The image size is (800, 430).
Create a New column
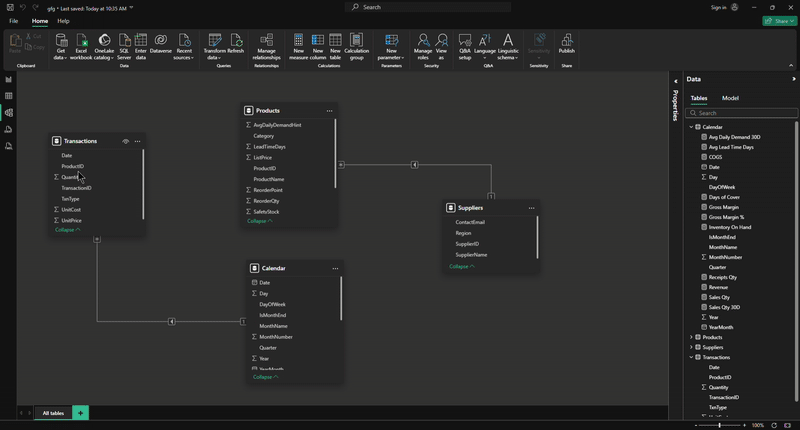pos(317,46)
